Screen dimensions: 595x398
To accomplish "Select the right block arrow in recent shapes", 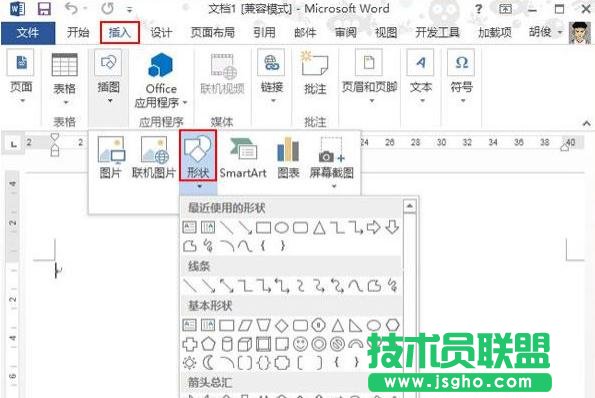I will (374, 228).
